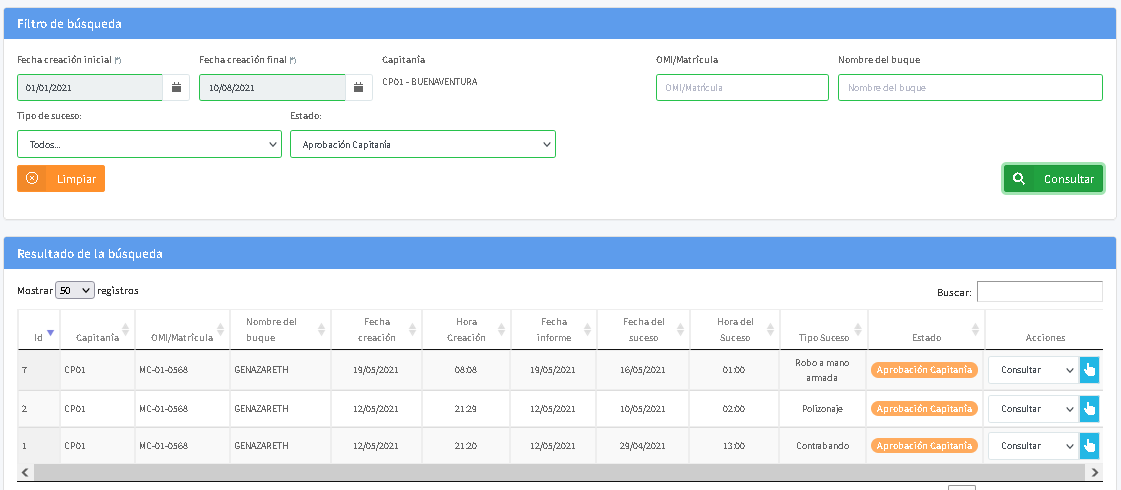The image size is (1121, 490).
Task: Open calendar for Fecha creación inicial
Action: click(176, 88)
